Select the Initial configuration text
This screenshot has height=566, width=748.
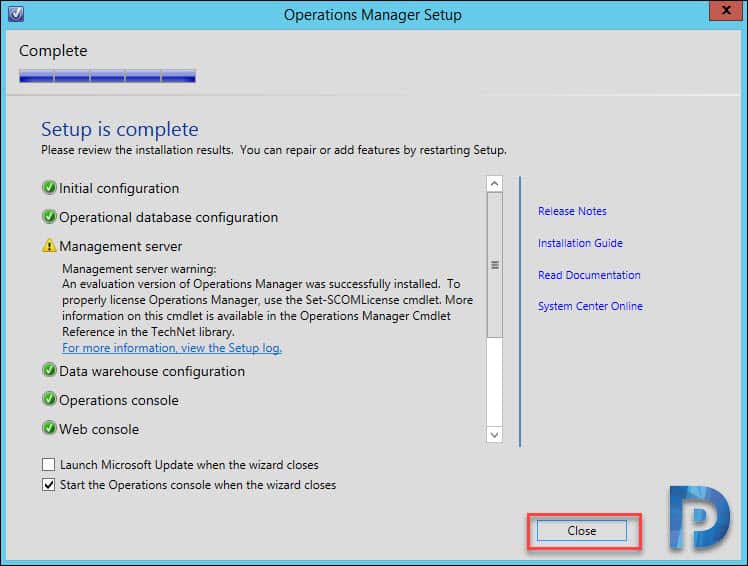click(119, 189)
